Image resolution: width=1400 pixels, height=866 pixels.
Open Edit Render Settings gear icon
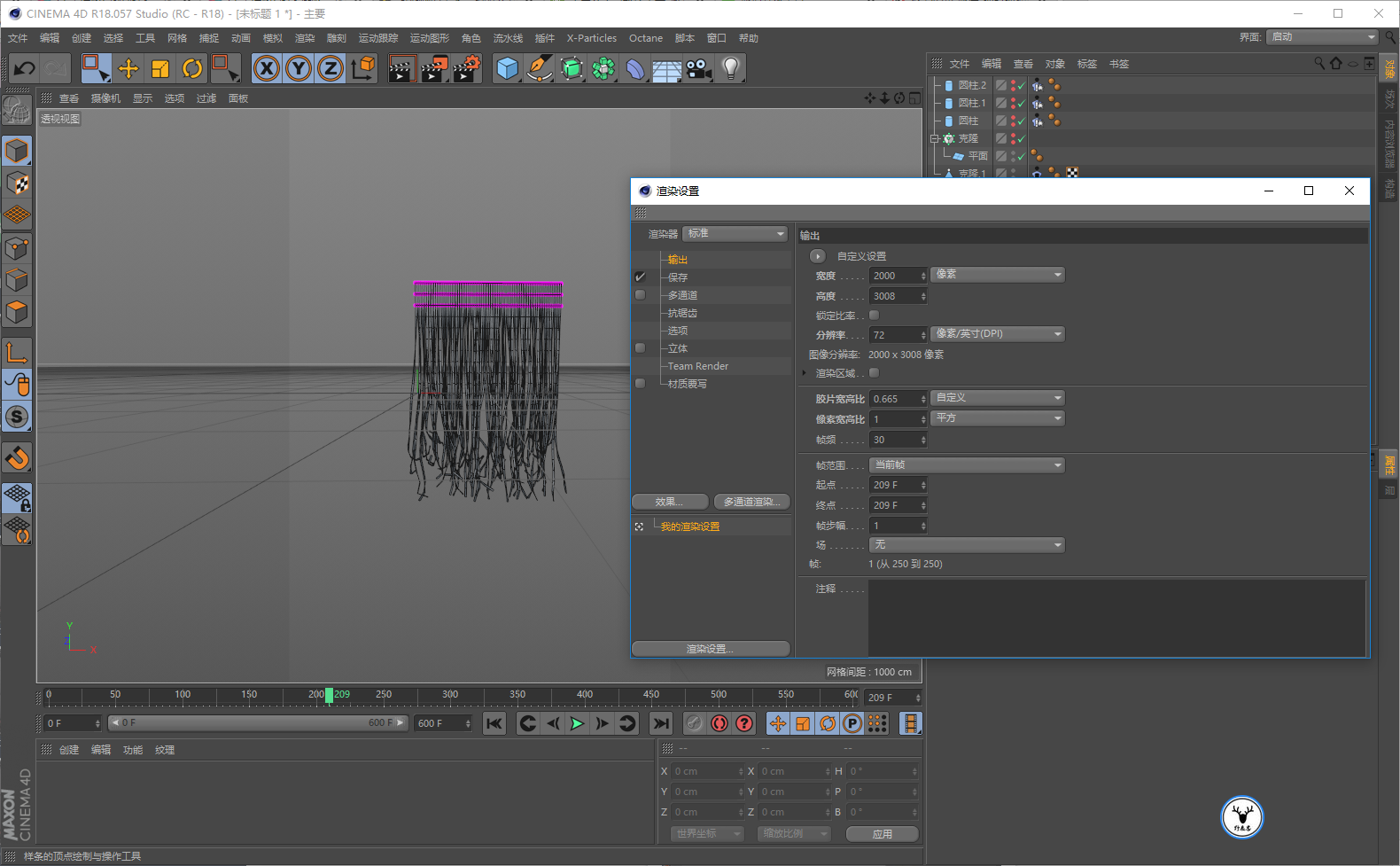point(467,68)
